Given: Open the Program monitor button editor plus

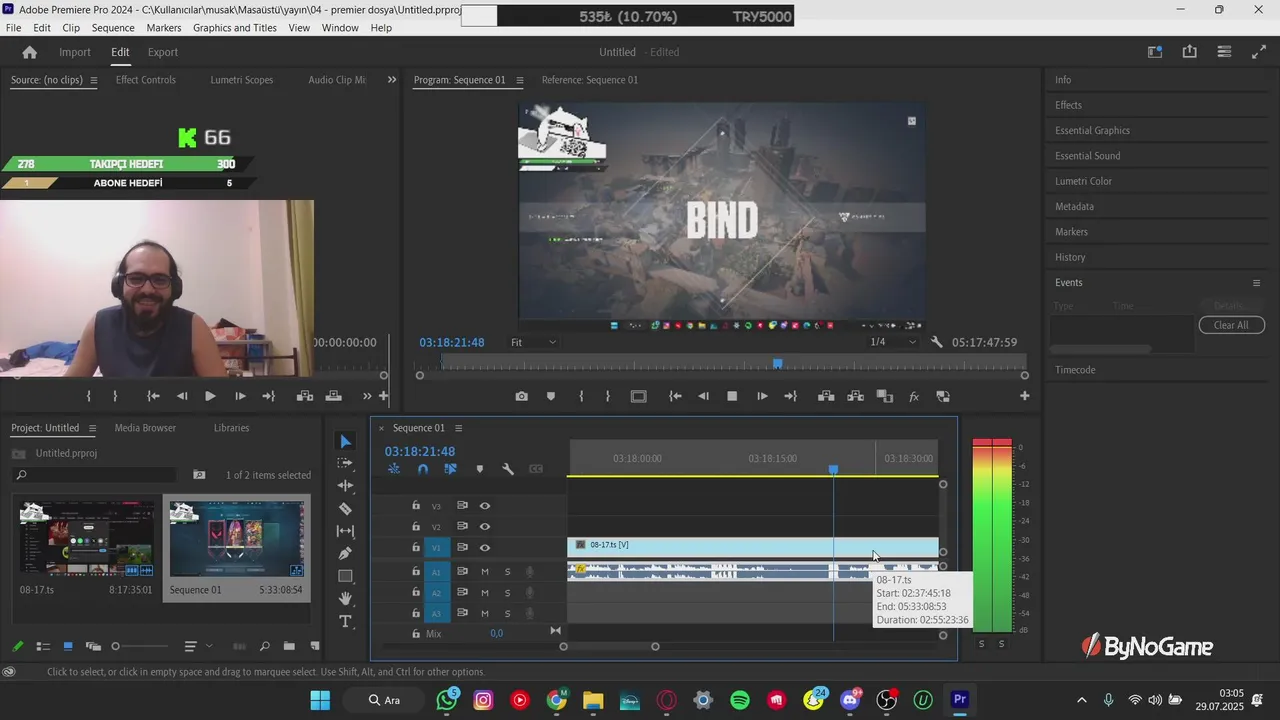Looking at the screenshot, I should (x=1024, y=396).
